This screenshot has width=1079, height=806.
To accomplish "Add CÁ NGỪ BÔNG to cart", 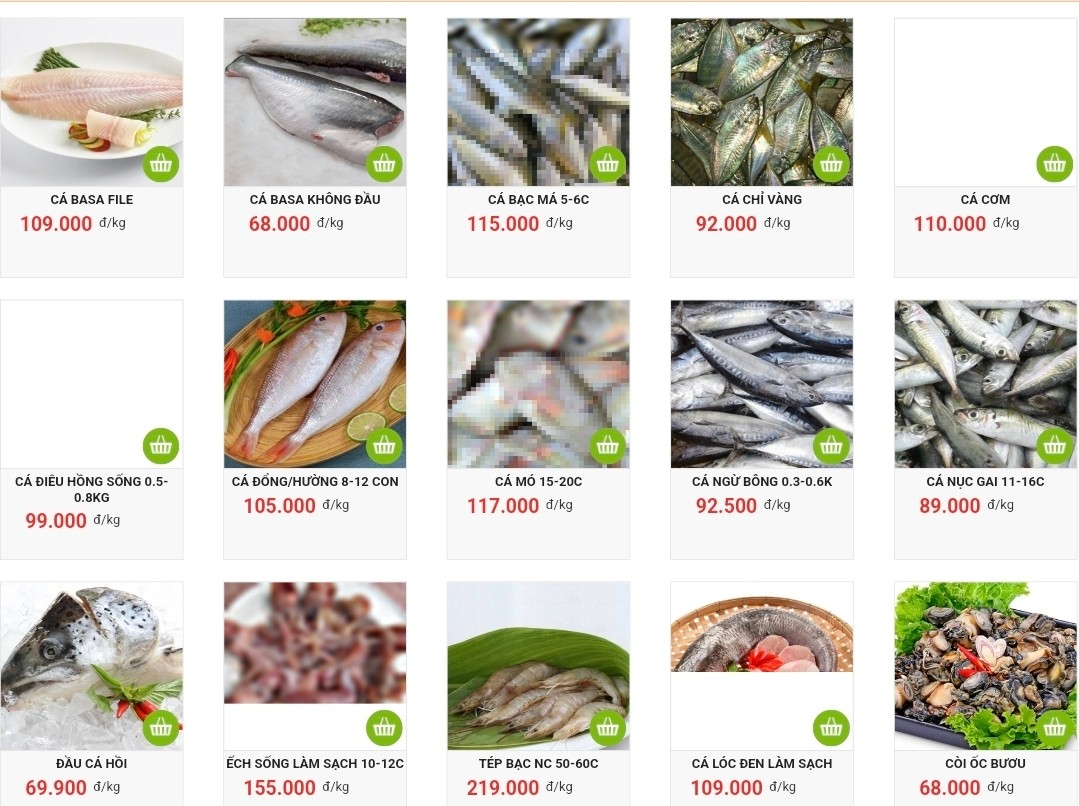I will point(831,446).
